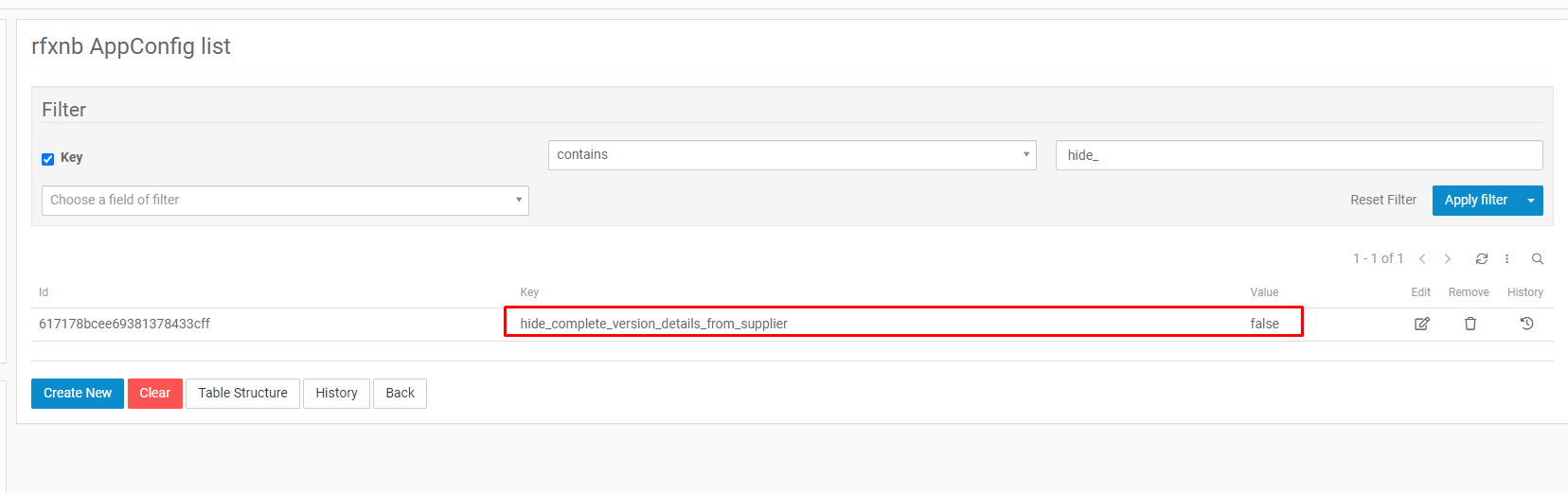
Task: Open the row's history clock icon
Action: (x=1526, y=324)
